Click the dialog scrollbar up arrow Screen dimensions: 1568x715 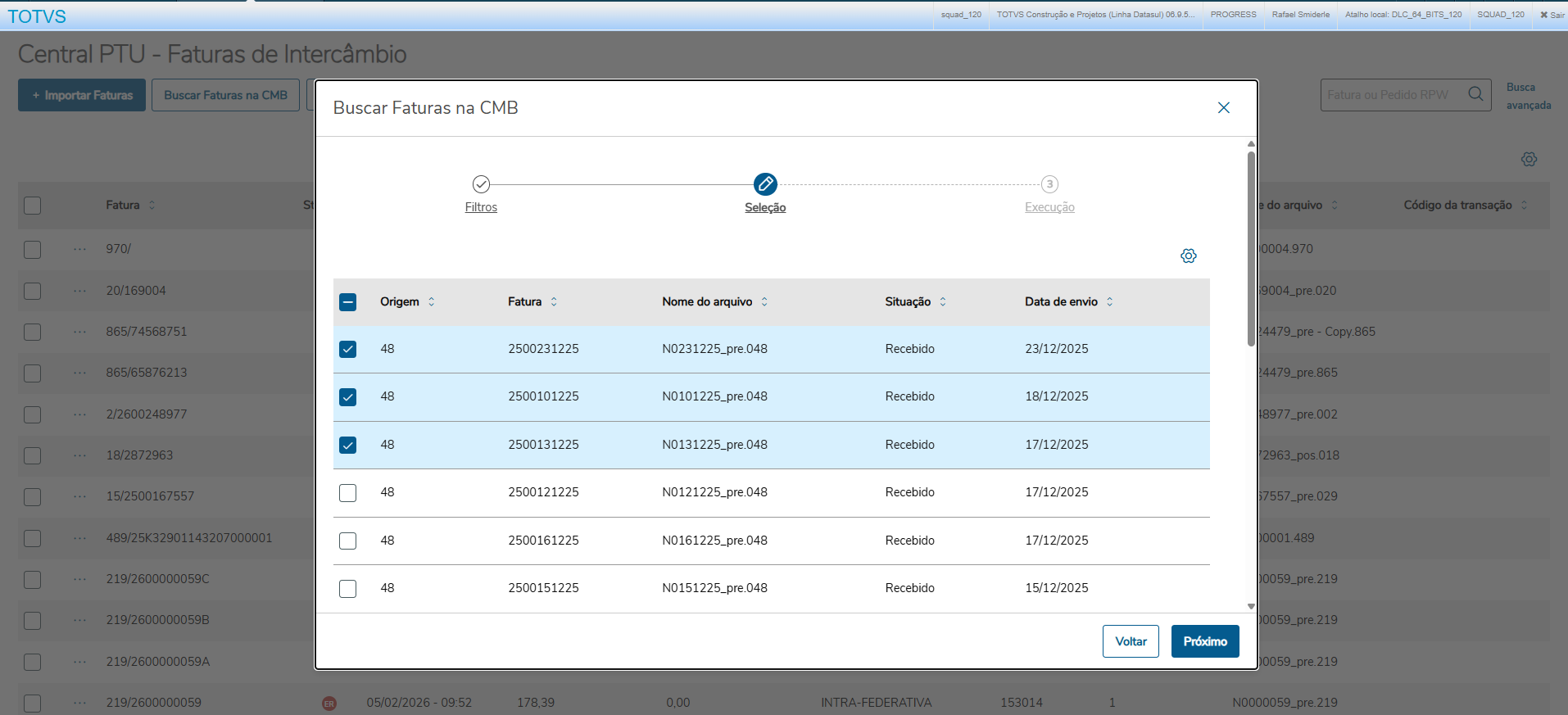click(1251, 143)
